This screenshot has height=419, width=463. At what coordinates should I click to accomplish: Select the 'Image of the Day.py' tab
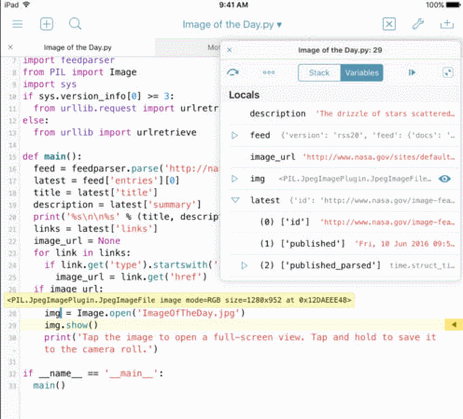click(78, 47)
